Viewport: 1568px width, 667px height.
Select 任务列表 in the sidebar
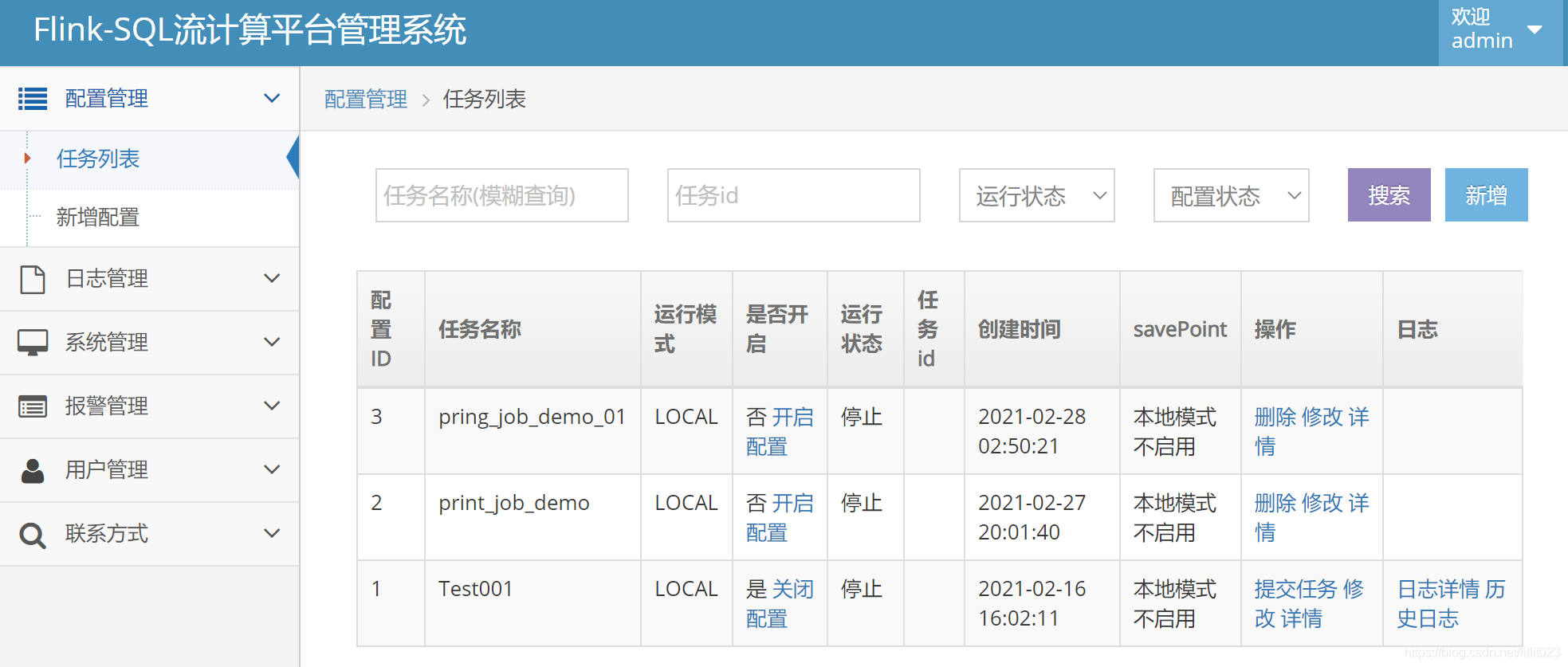pos(98,159)
